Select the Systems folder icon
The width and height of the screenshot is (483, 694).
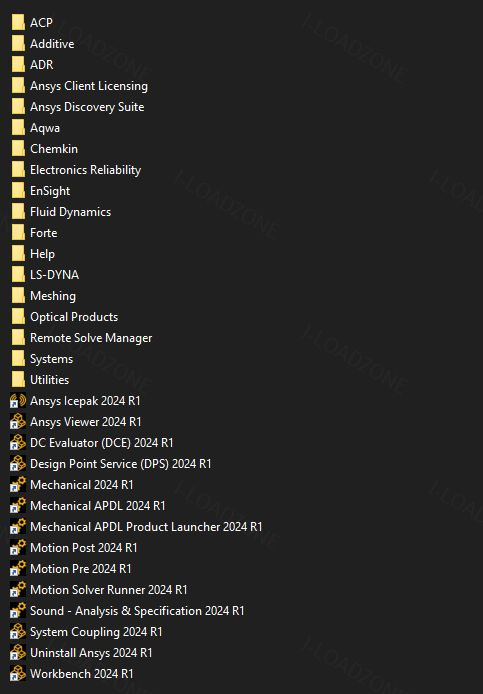(x=18, y=359)
